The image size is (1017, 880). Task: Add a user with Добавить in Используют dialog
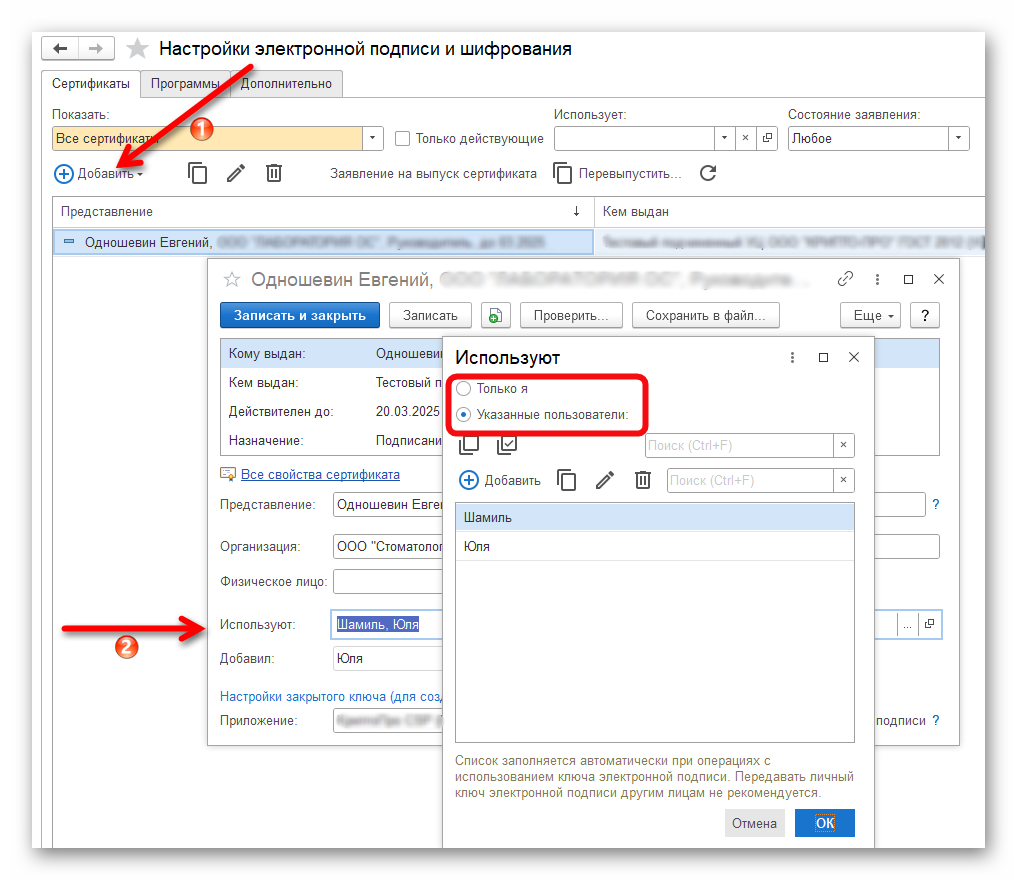click(x=500, y=481)
